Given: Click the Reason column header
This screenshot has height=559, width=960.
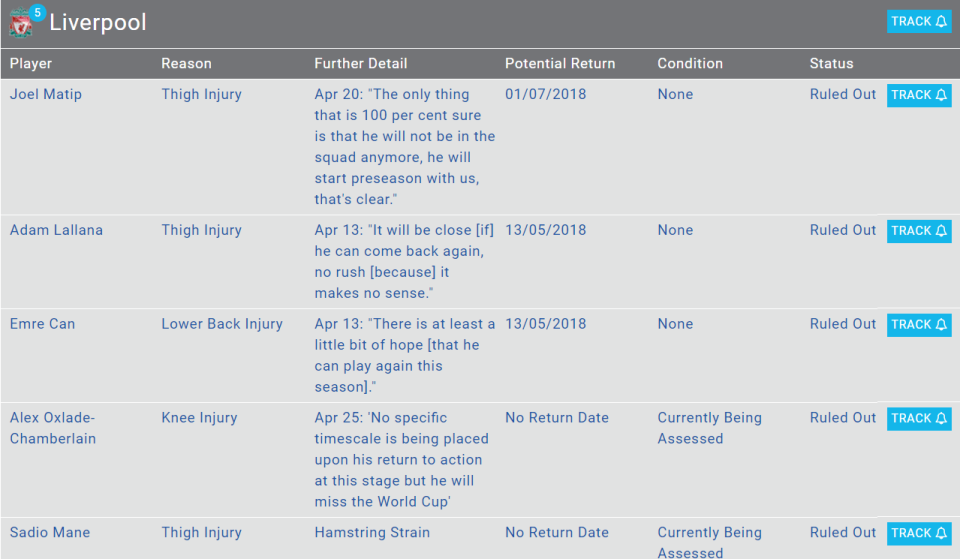Looking at the screenshot, I should tap(187, 64).
